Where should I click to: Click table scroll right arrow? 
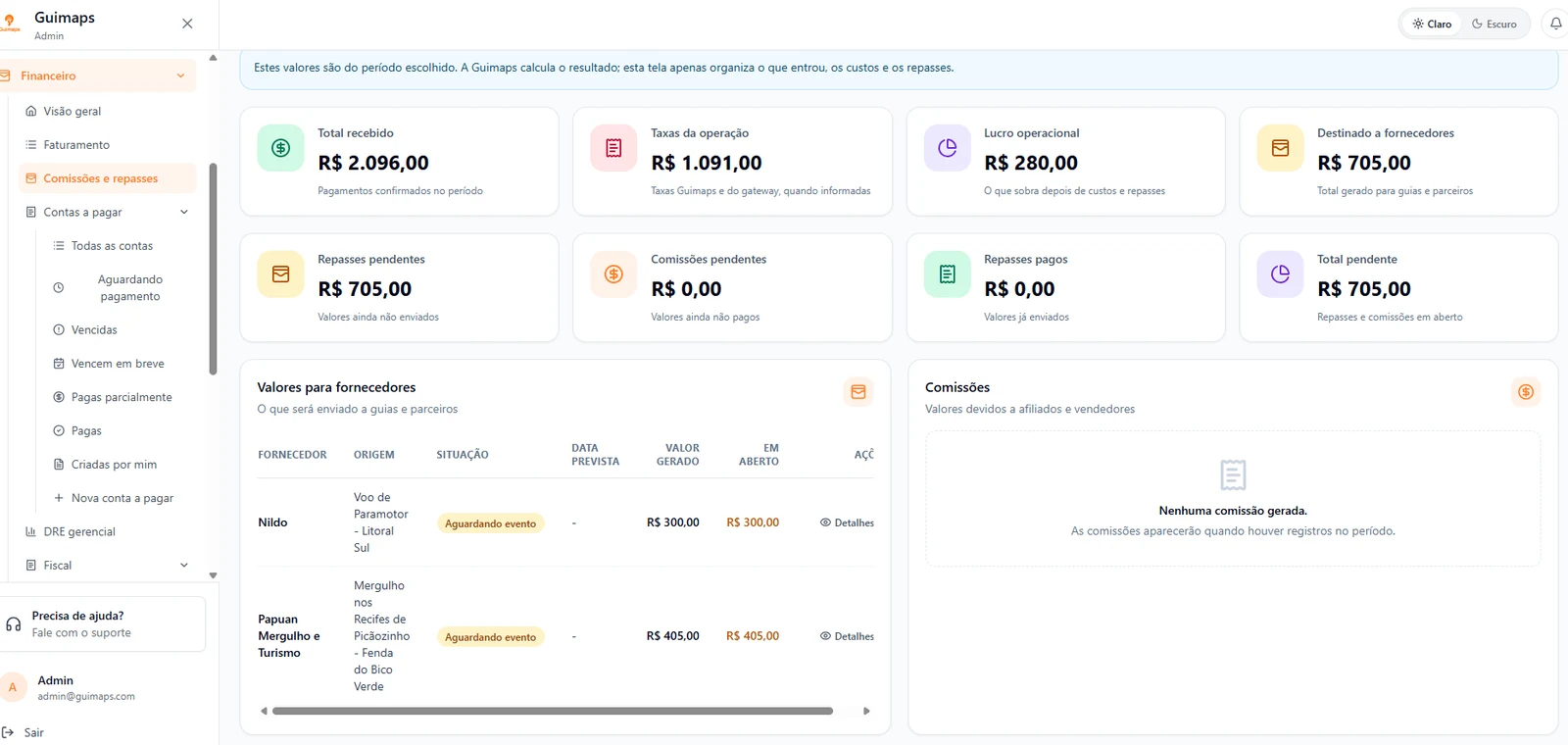point(866,712)
